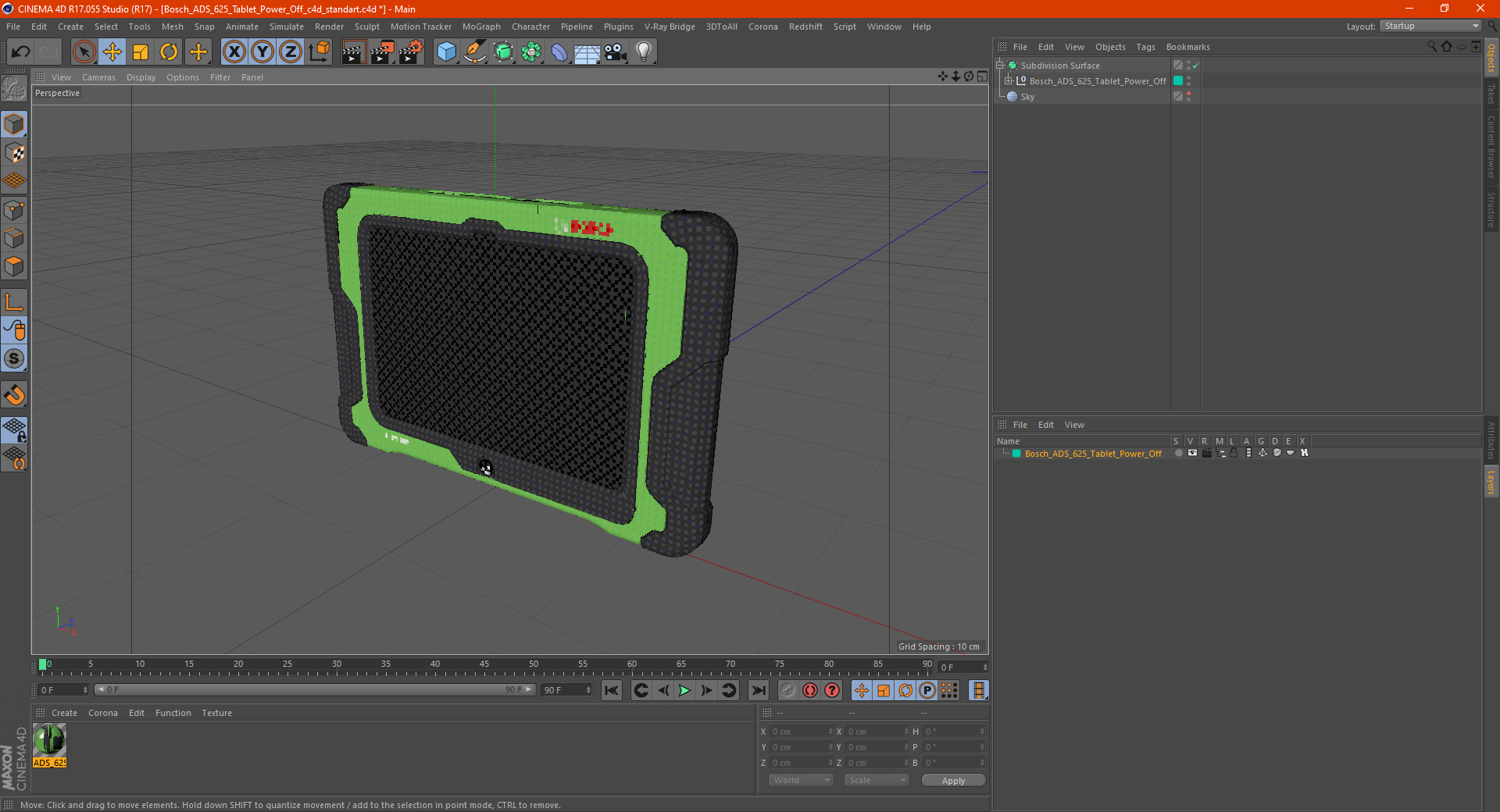Switch to Polygons mode
This screenshot has height=812, width=1500.
[14, 266]
